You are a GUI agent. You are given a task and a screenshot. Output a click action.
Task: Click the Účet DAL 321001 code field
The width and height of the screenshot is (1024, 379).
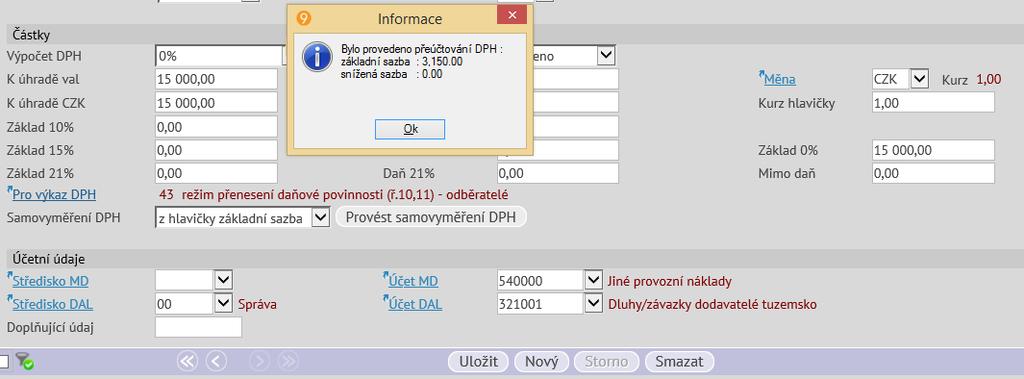[x=540, y=304]
